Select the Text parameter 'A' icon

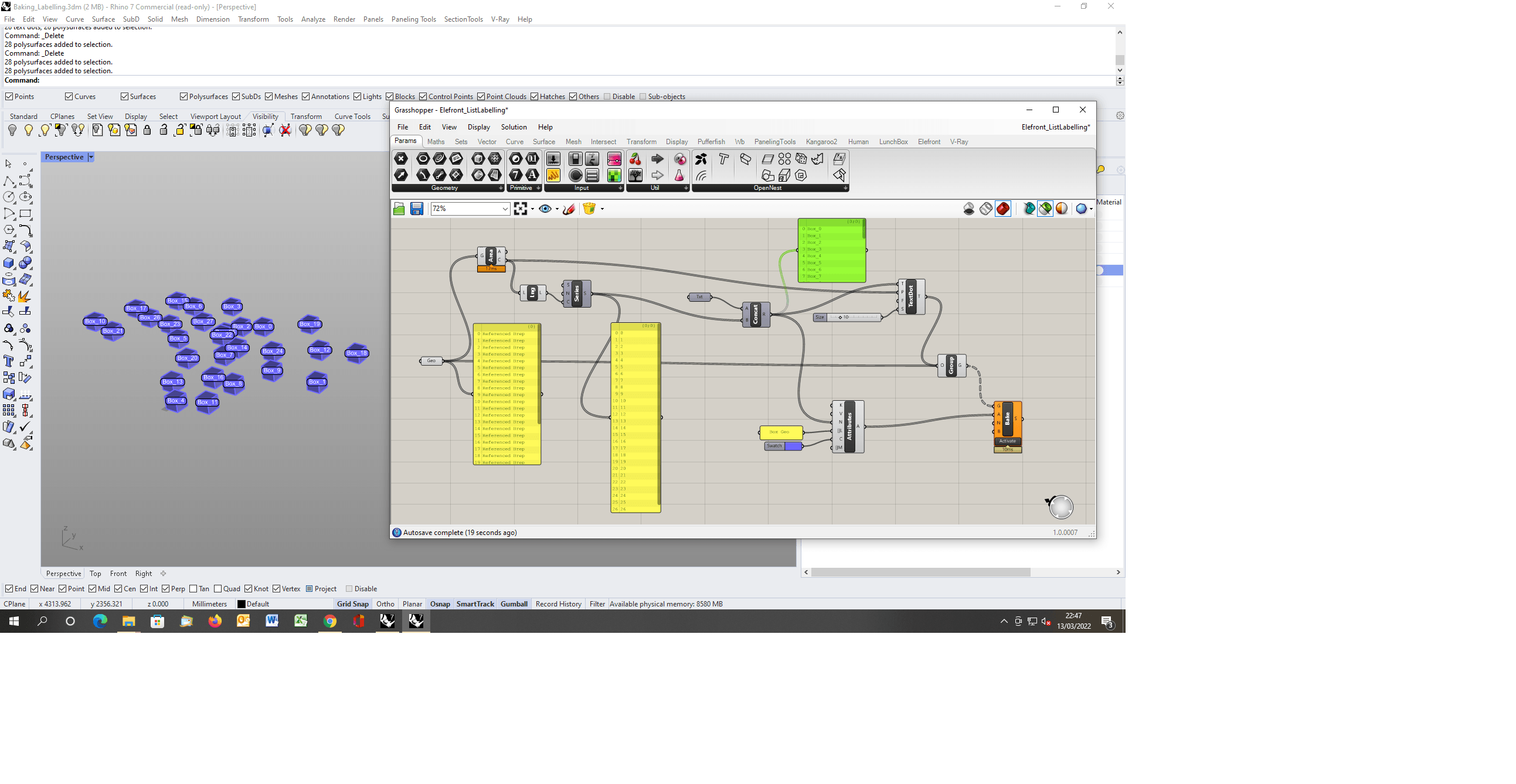[532, 175]
